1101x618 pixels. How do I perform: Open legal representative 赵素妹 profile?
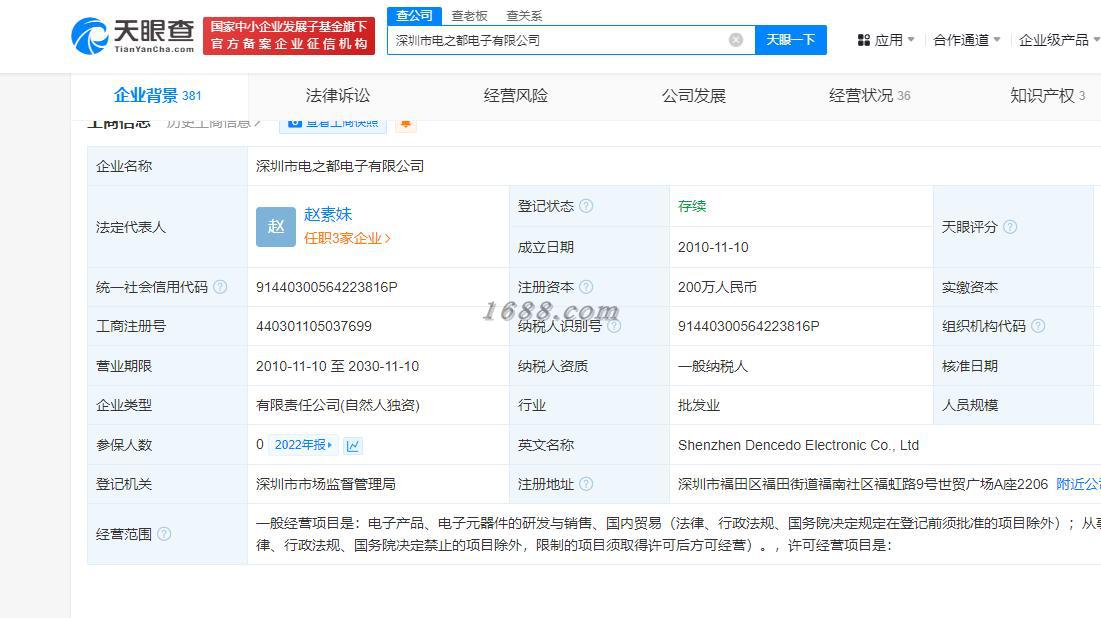pos(328,214)
